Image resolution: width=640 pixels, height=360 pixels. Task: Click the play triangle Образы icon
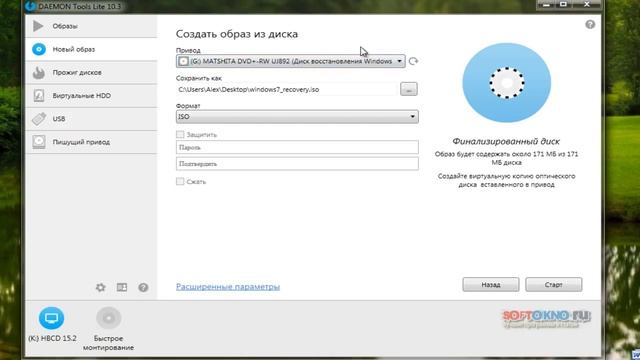[x=38, y=26]
